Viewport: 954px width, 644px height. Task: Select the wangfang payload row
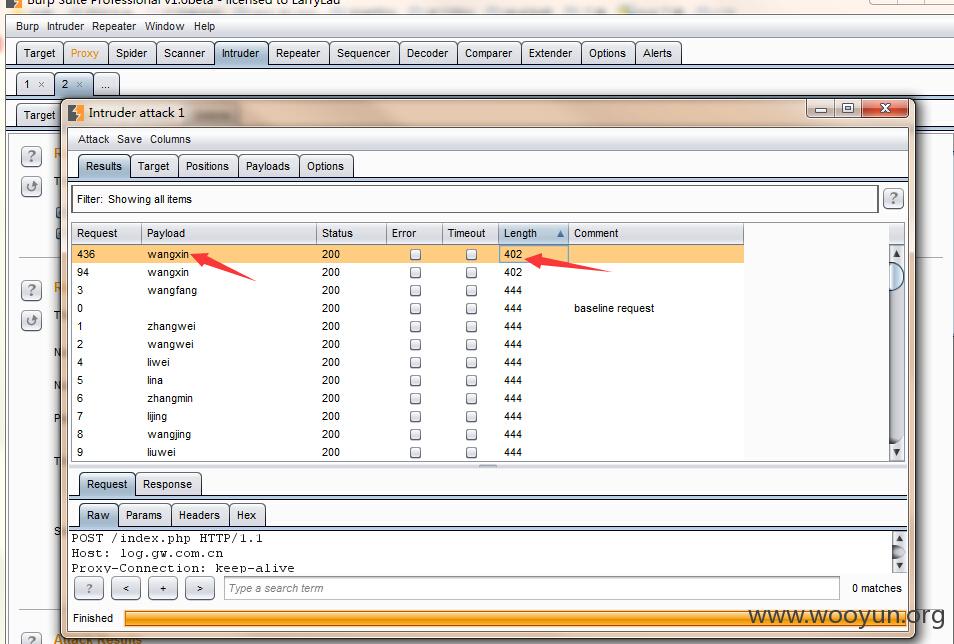[x=408, y=290]
